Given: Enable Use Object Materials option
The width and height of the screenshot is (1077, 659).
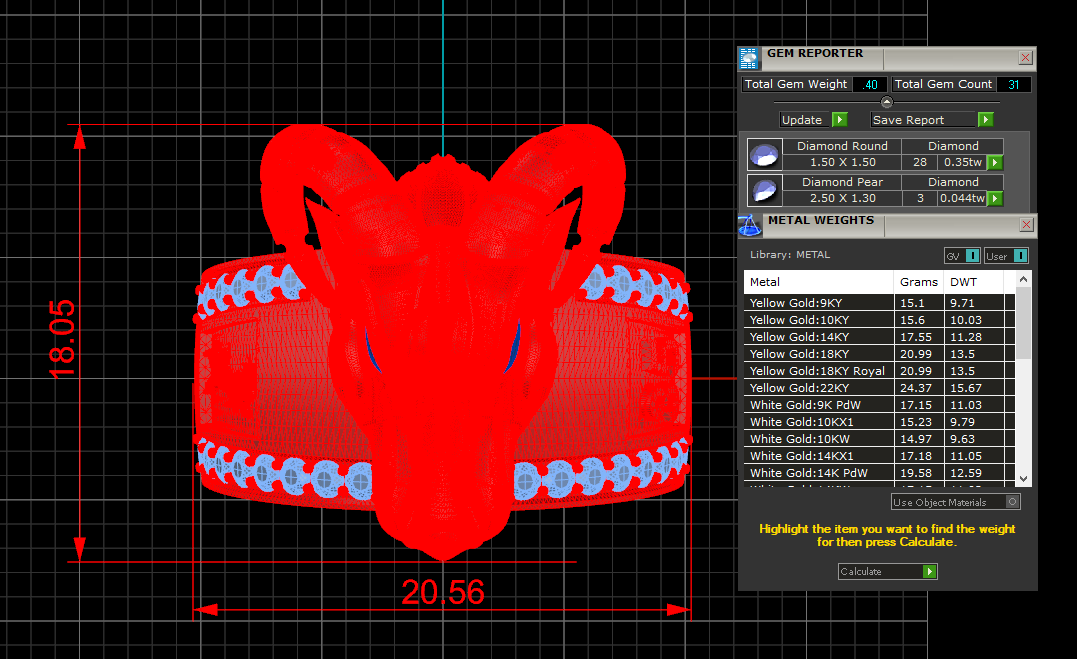Looking at the screenshot, I should tap(1013, 502).
